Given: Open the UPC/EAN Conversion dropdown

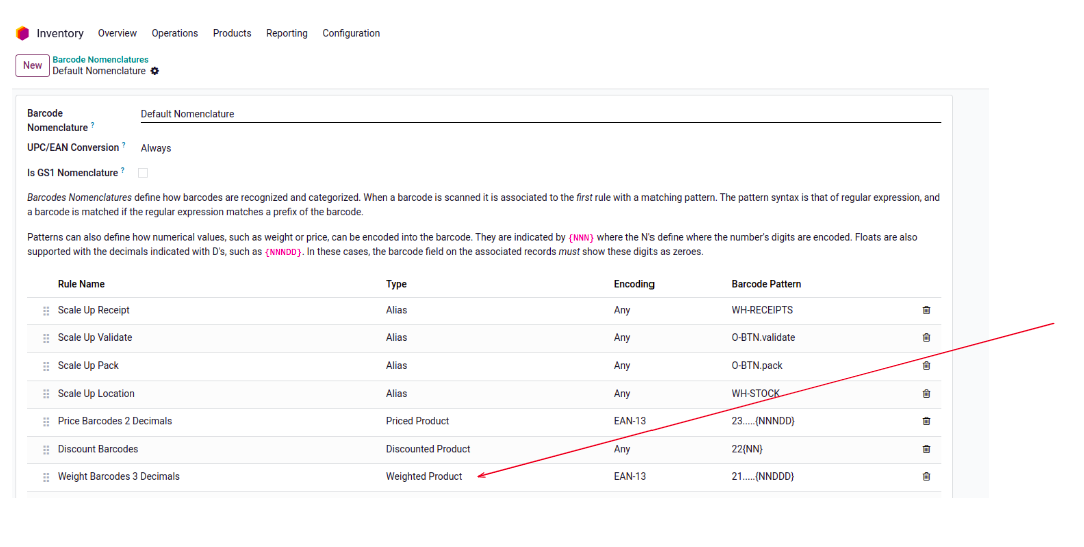Looking at the screenshot, I should point(156,148).
